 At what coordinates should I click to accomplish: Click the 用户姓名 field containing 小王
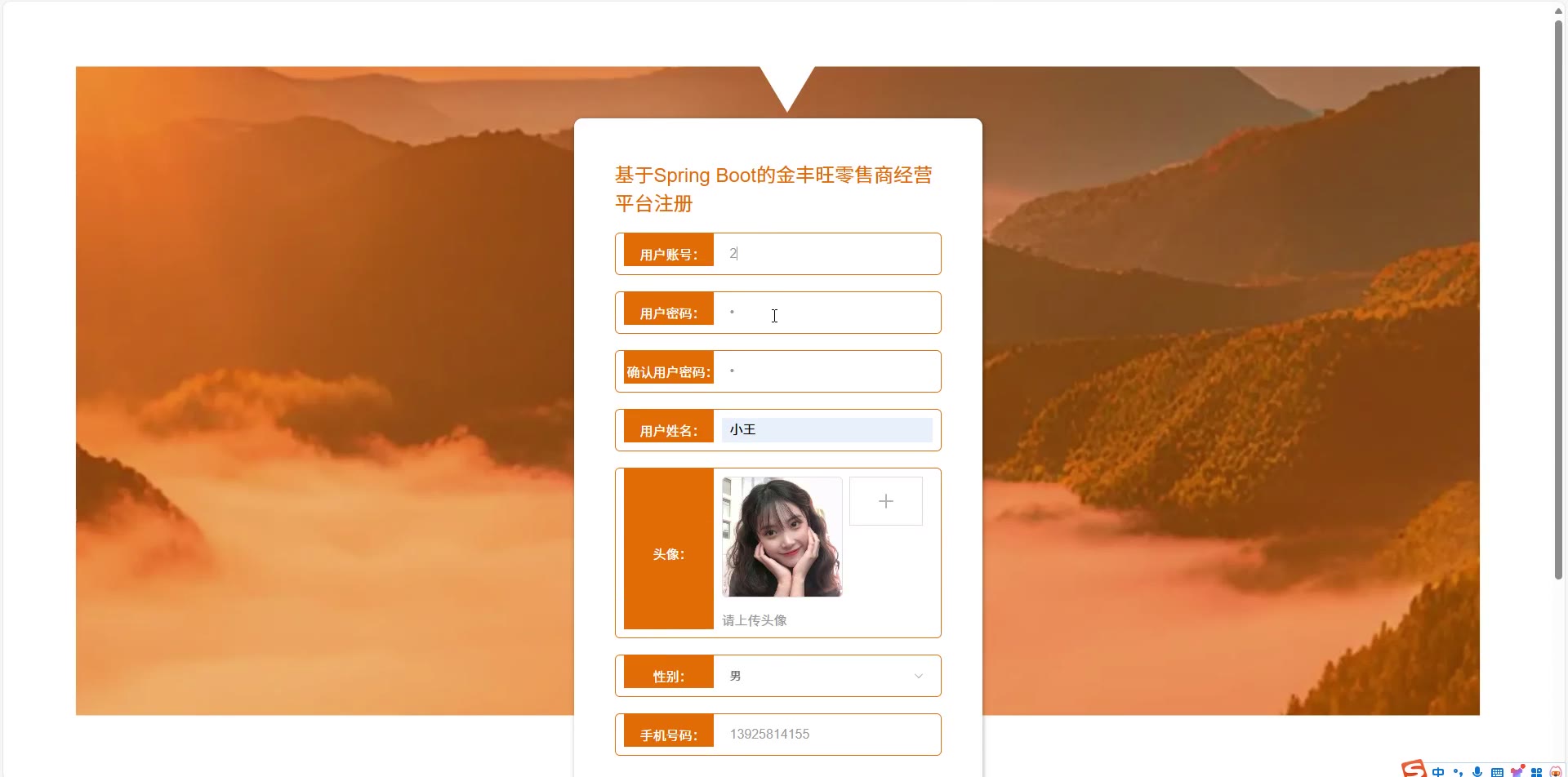(826, 430)
